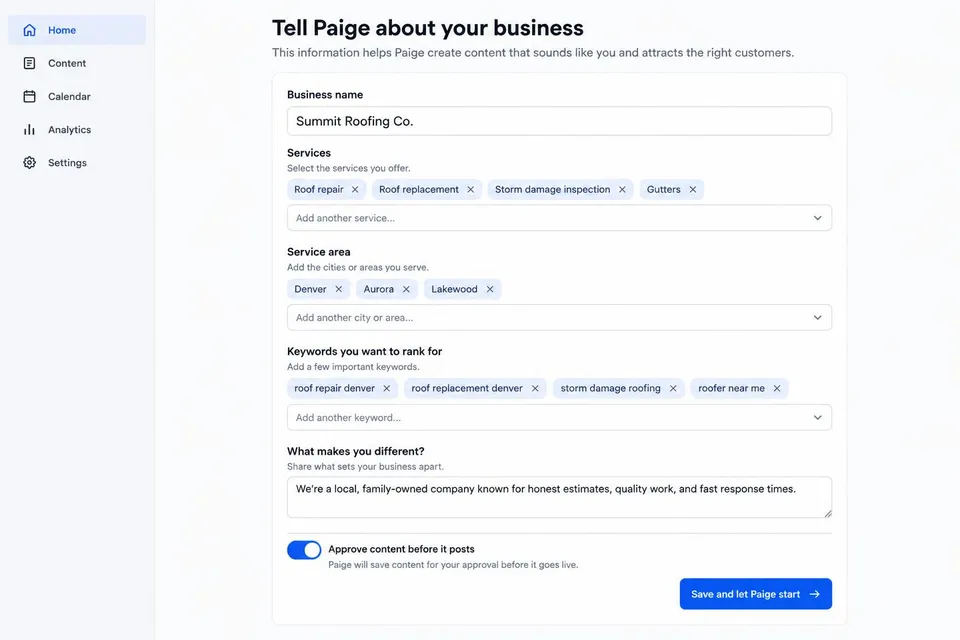Viewport: 960px width, 640px height.
Task: Click the Analytics bar chart icon
Action: [x=29, y=129]
